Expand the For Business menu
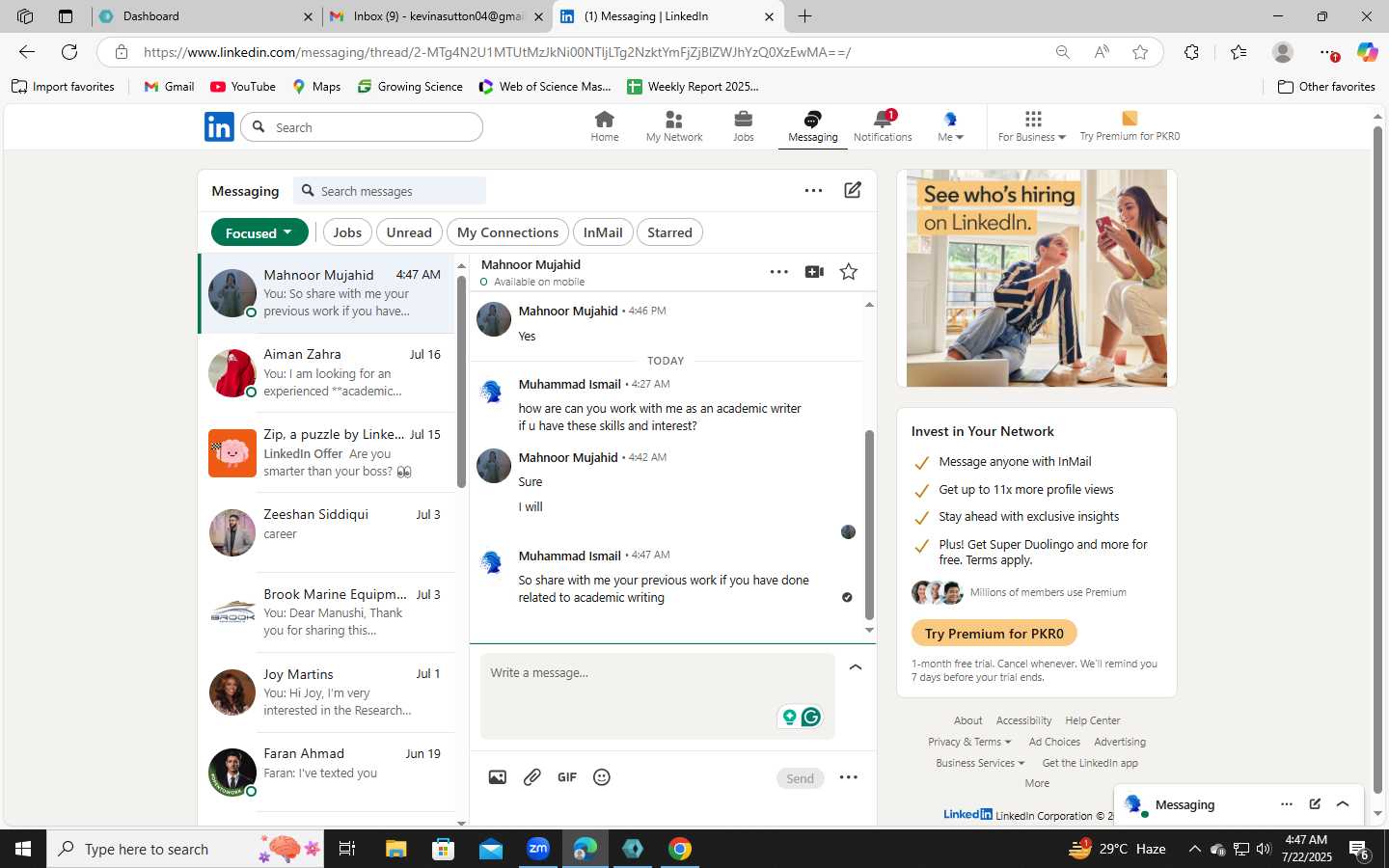The width and height of the screenshot is (1389, 868). pyautogui.click(x=1032, y=126)
